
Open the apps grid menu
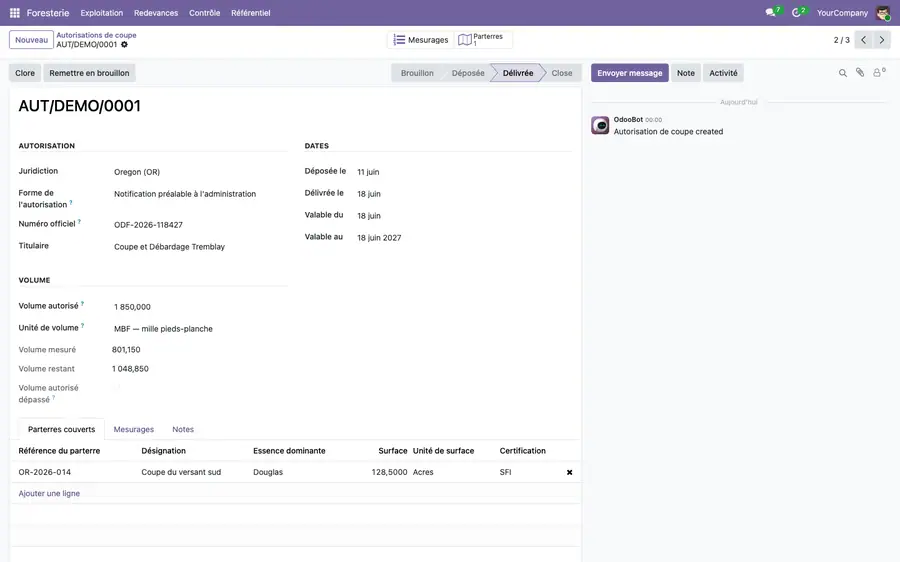(x=15, y=13)
